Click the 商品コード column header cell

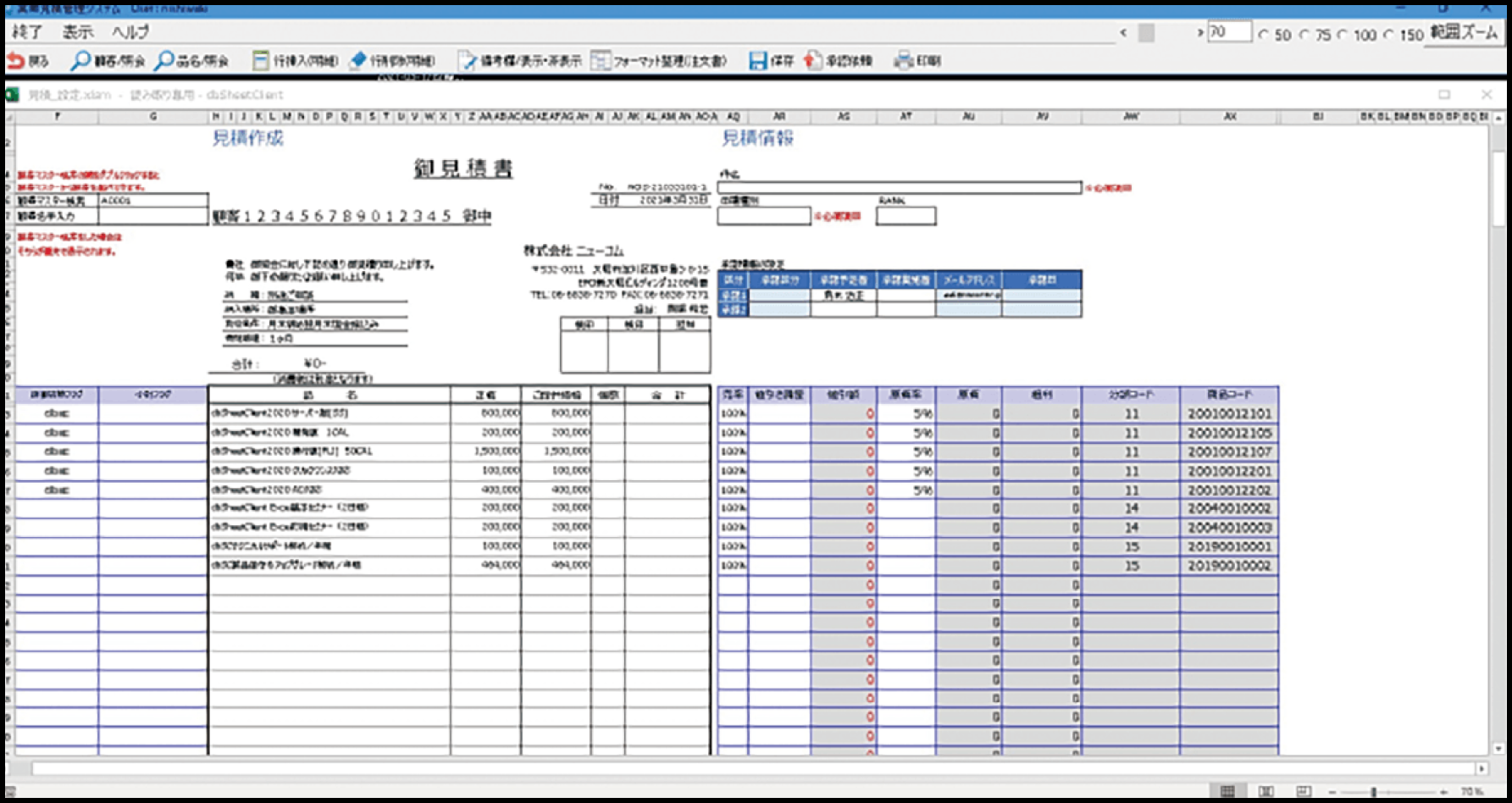click(x=1229, y=395)
